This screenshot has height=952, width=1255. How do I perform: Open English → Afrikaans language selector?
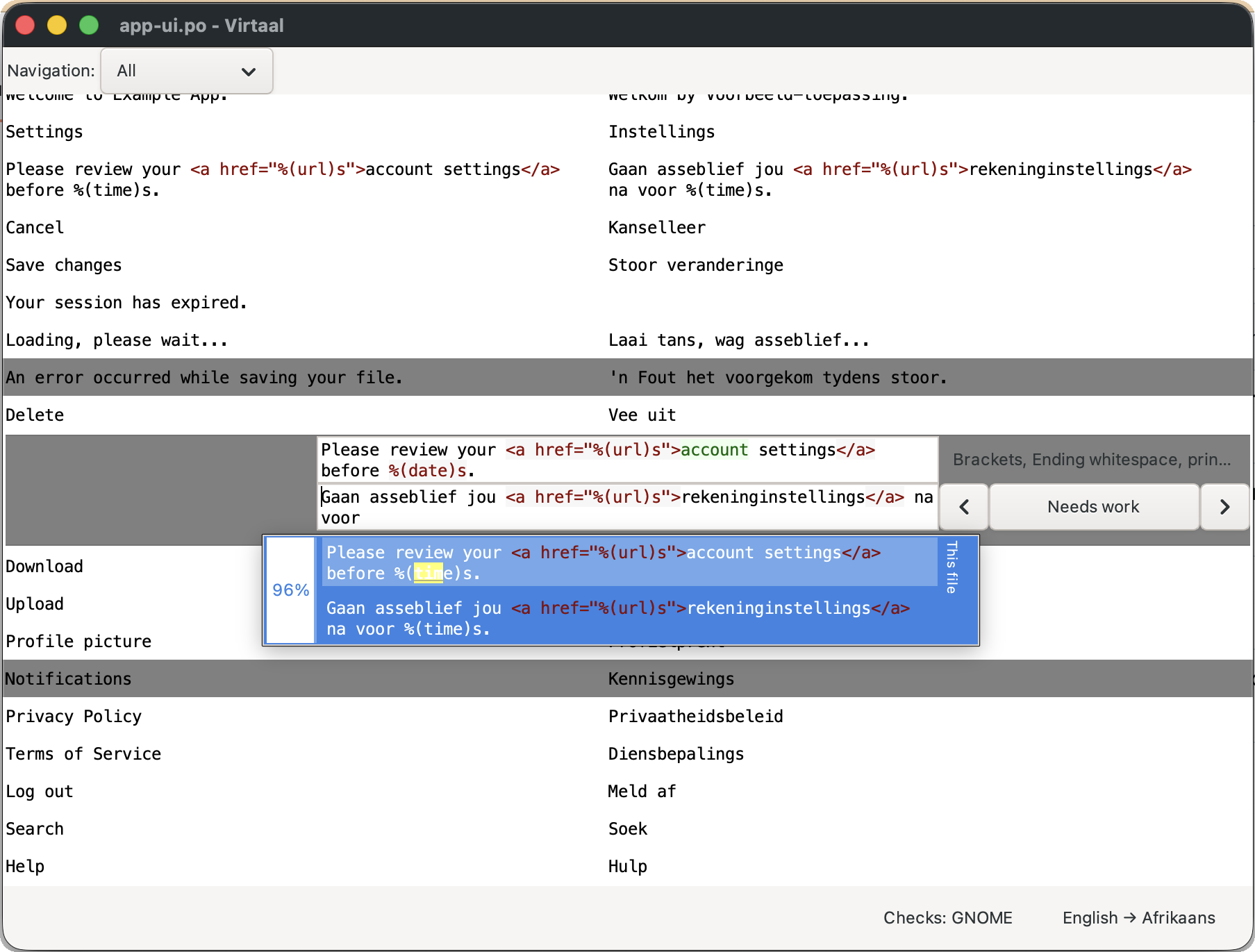1138,918
